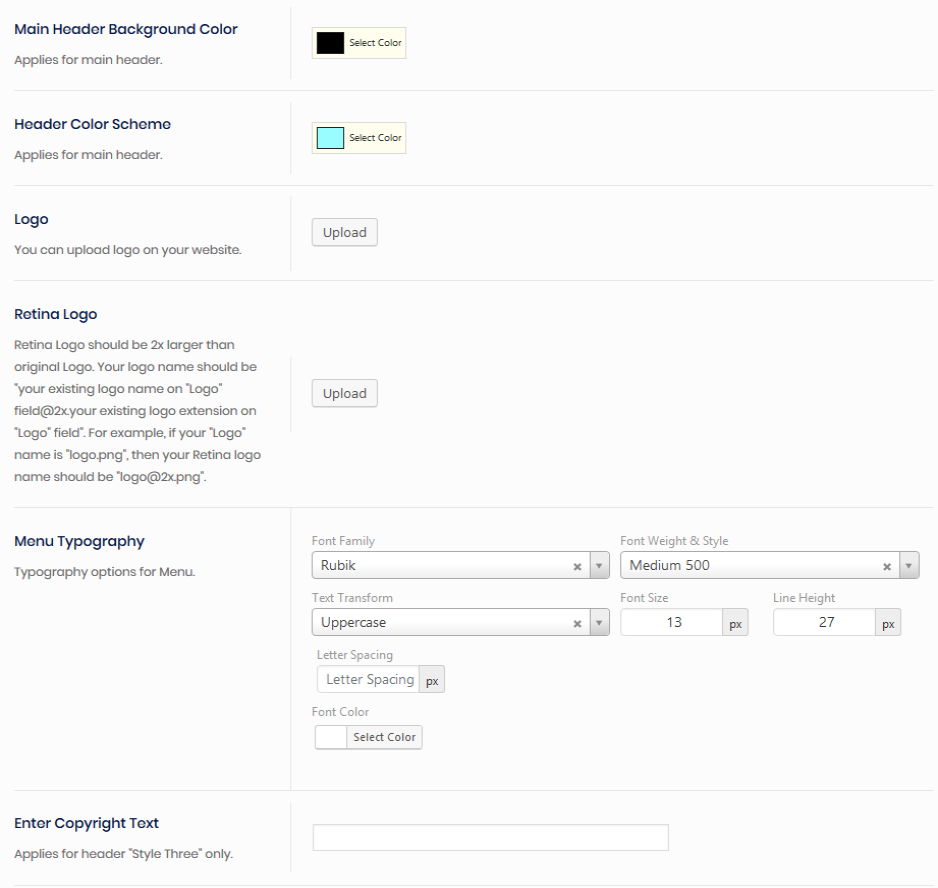Click the Enter Copyright Text input field

click(490, 838)
